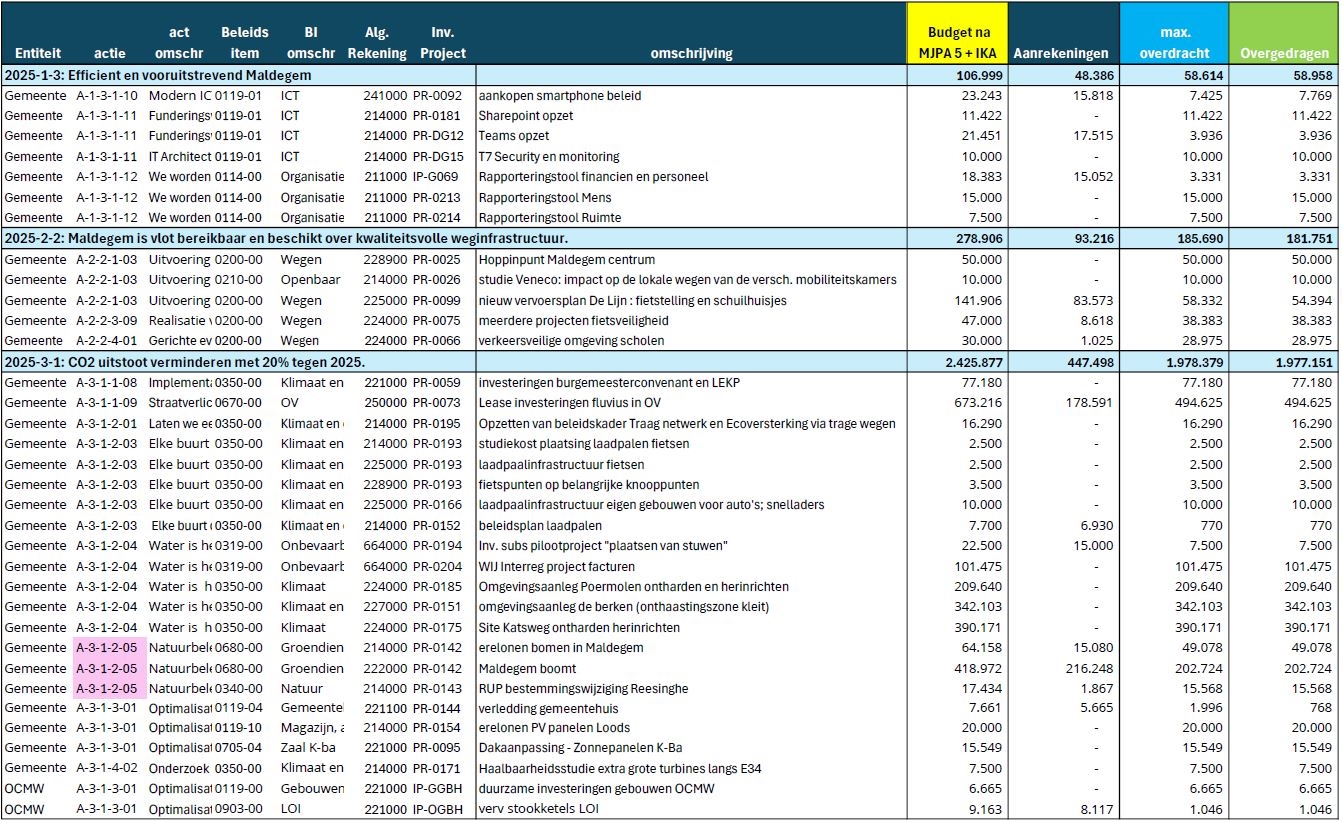The height and width of the screenshot is (822, 1342).
Task: Select 'Rapporteringstool financien en personeel' cell
Action: [x=594, y=177]
